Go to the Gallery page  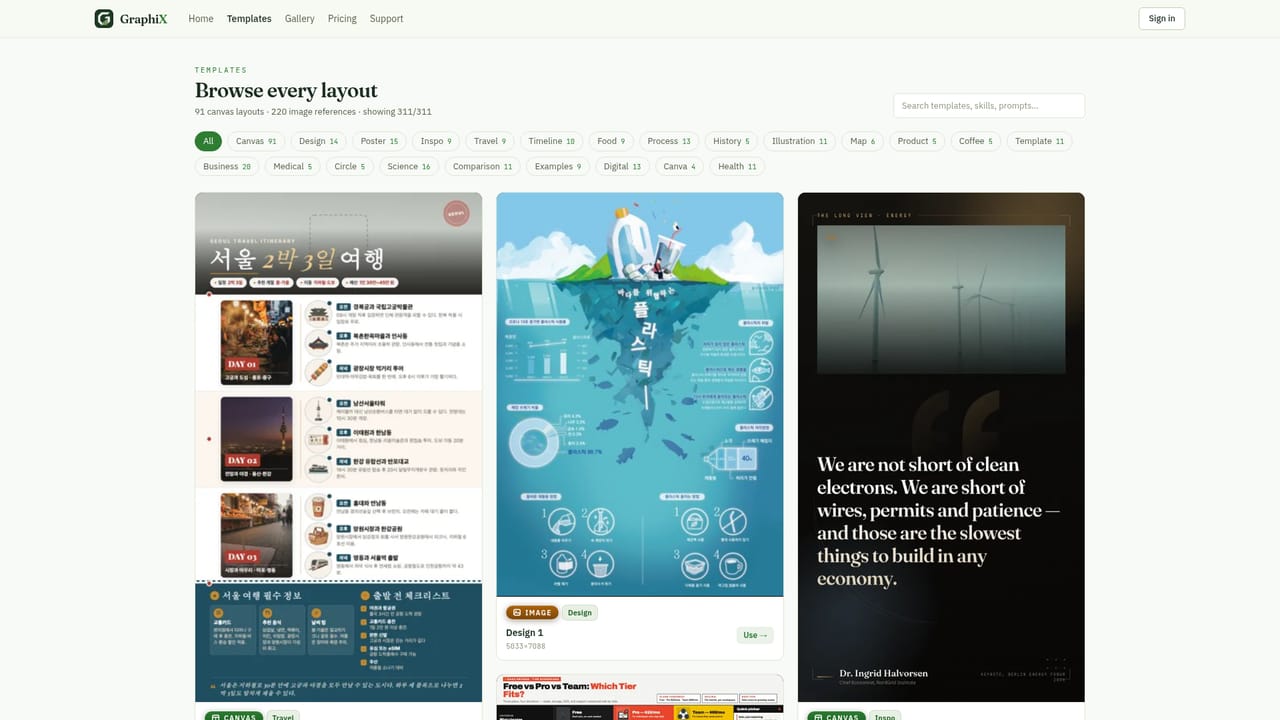299,18
